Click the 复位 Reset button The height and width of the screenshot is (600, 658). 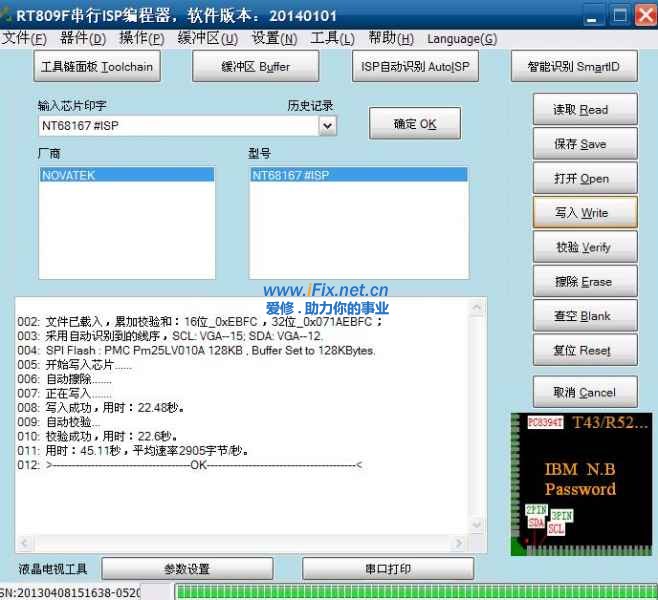coord(585,350)
